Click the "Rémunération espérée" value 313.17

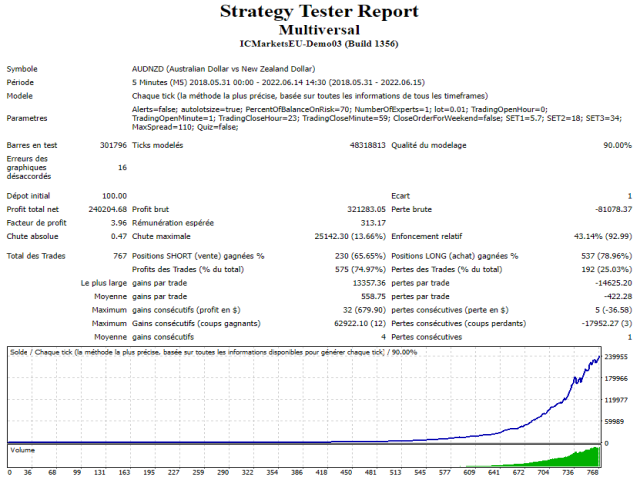pyautogui.click(x=373, y=223)
